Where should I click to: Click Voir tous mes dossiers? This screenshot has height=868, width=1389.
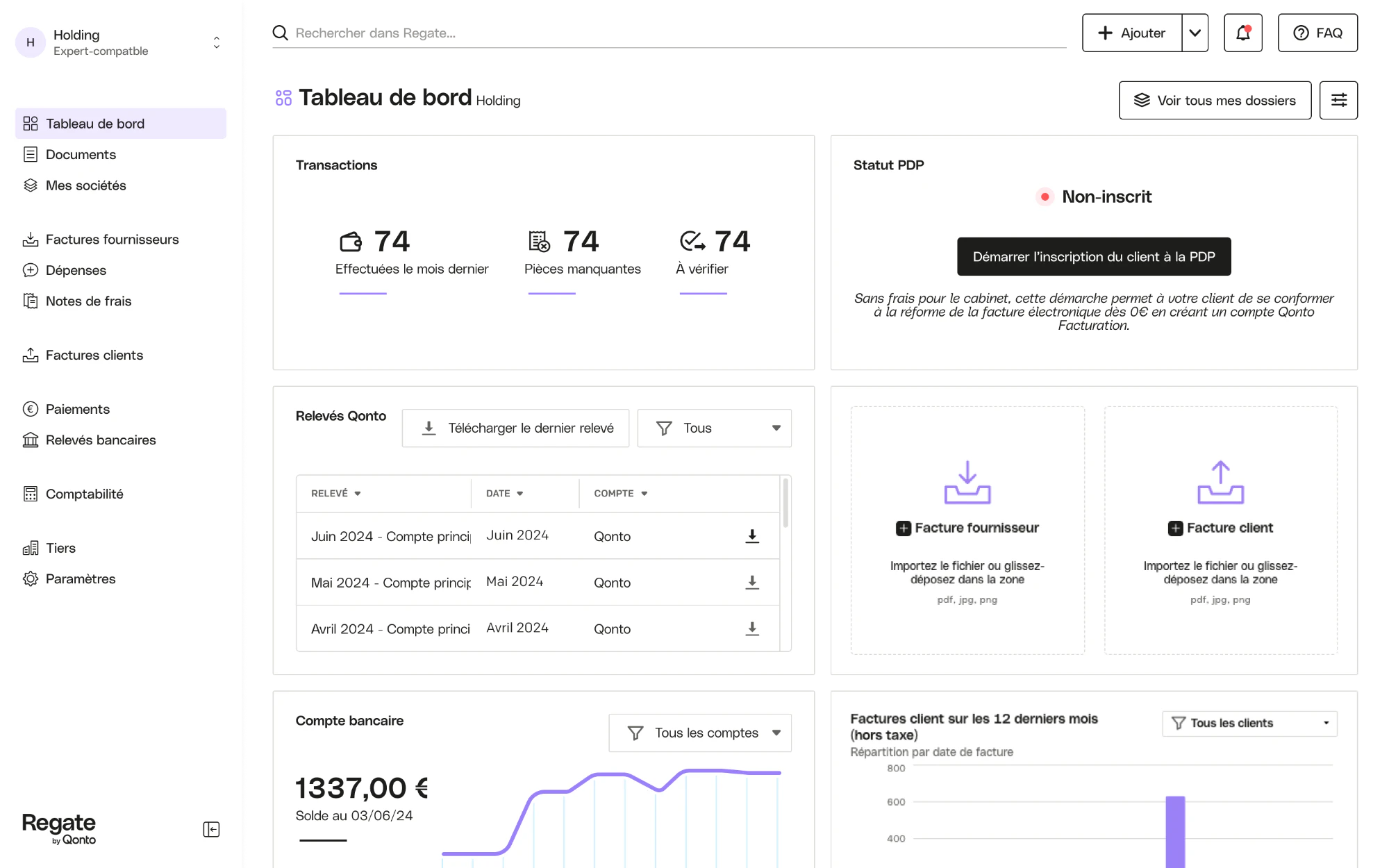click(x=1215, y=100)
